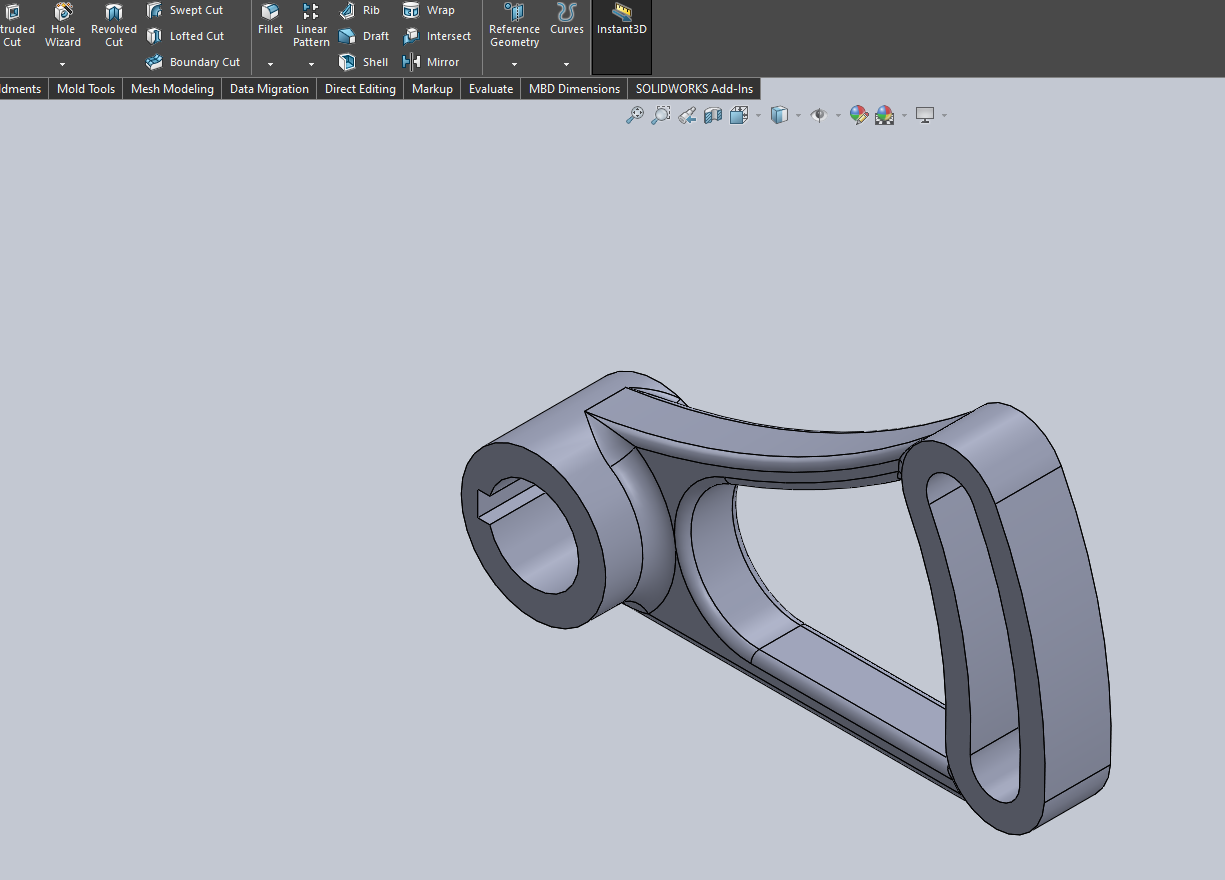
Task: Toggle Instant3D on or off
Action: click(621, 25)
